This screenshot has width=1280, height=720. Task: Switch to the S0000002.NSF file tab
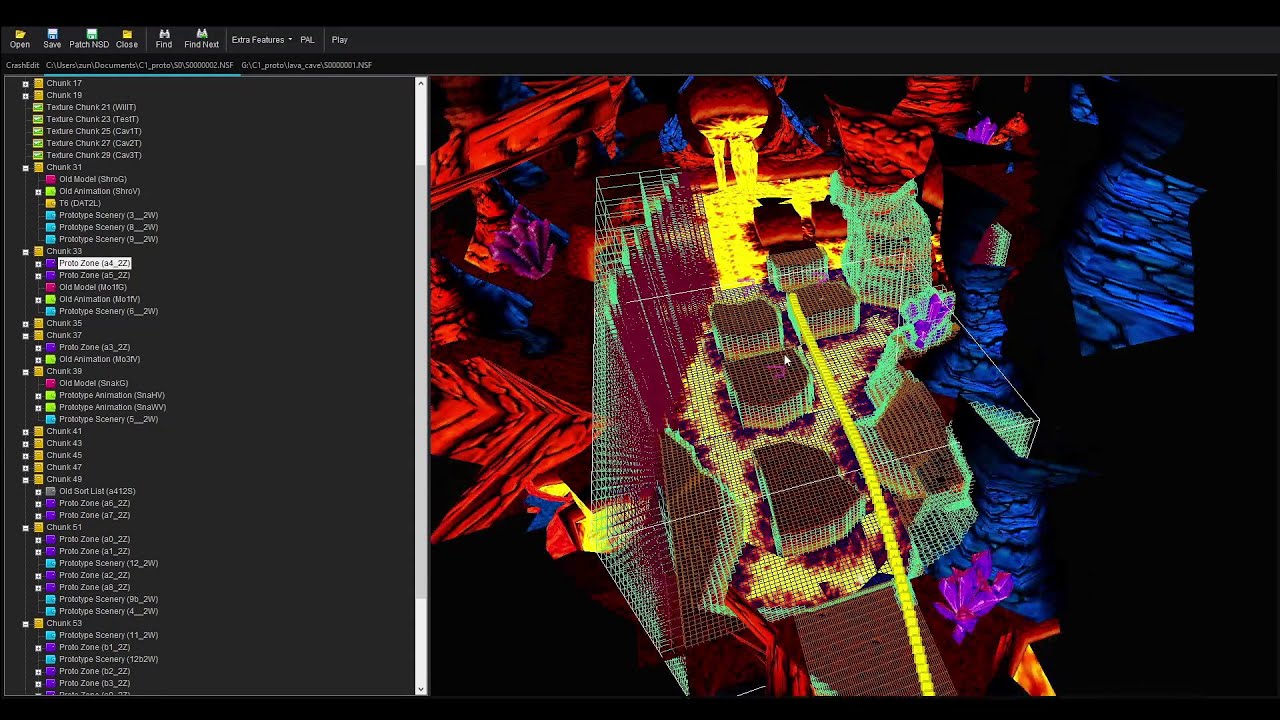(140, 65)
